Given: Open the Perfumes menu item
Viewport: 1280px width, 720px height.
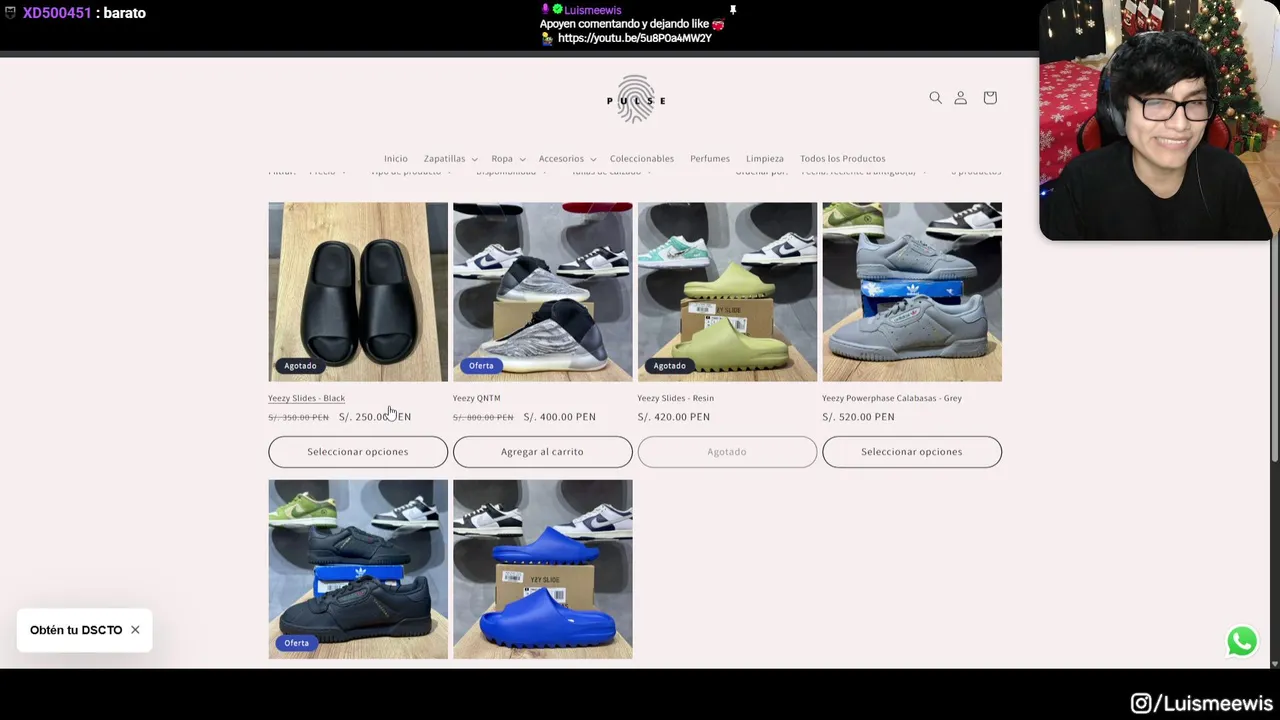Looking at the screenshot, I should click(710, 158).
